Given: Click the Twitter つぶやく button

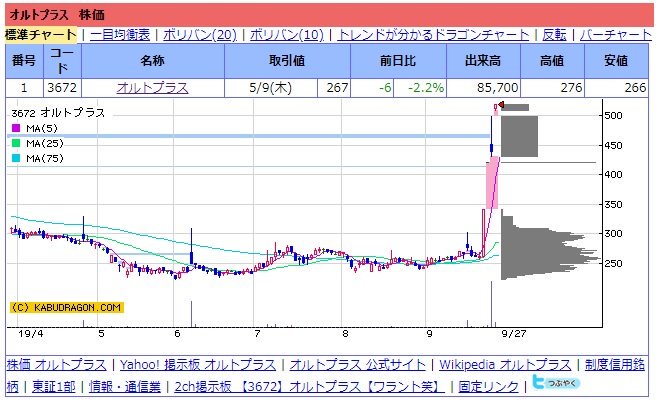Looking at the screenshot, I should [556, 382].
